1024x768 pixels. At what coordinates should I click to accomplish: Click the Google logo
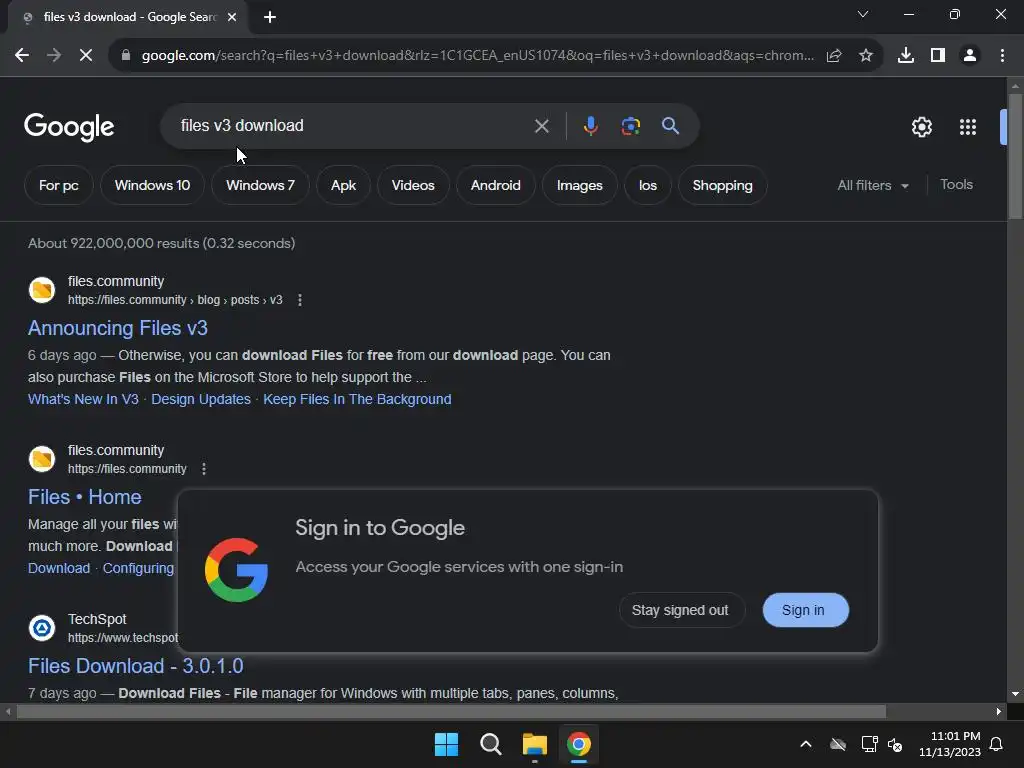point(69,127)
